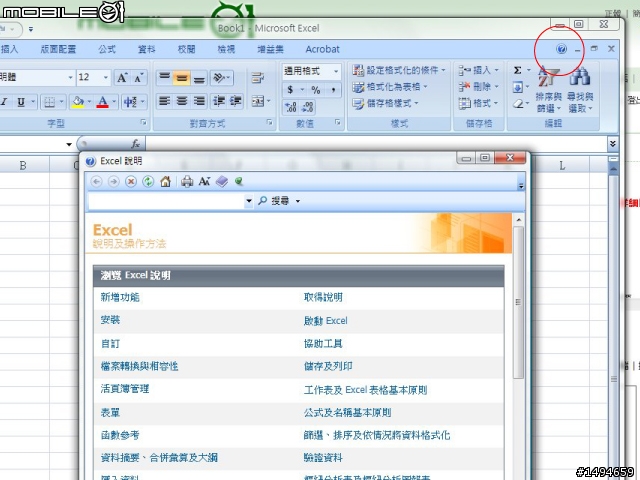Image resolution: width=640 pixels, height=480 pixels.
Task: Open the Acrobat ribbon tab
Action: tap(322, 49)
